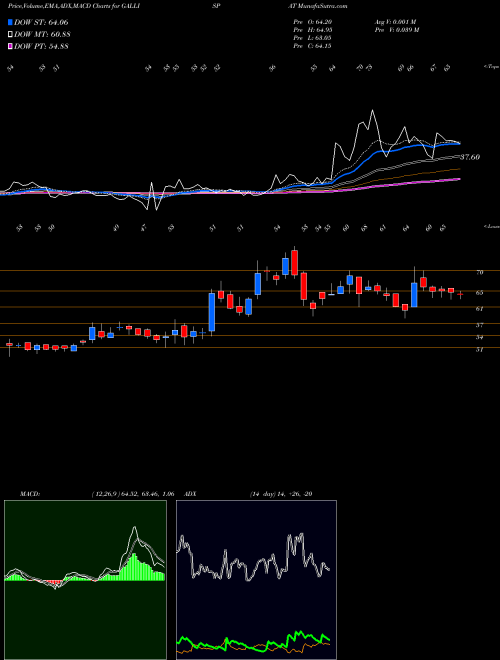Click the ADX panel title label

191,494
